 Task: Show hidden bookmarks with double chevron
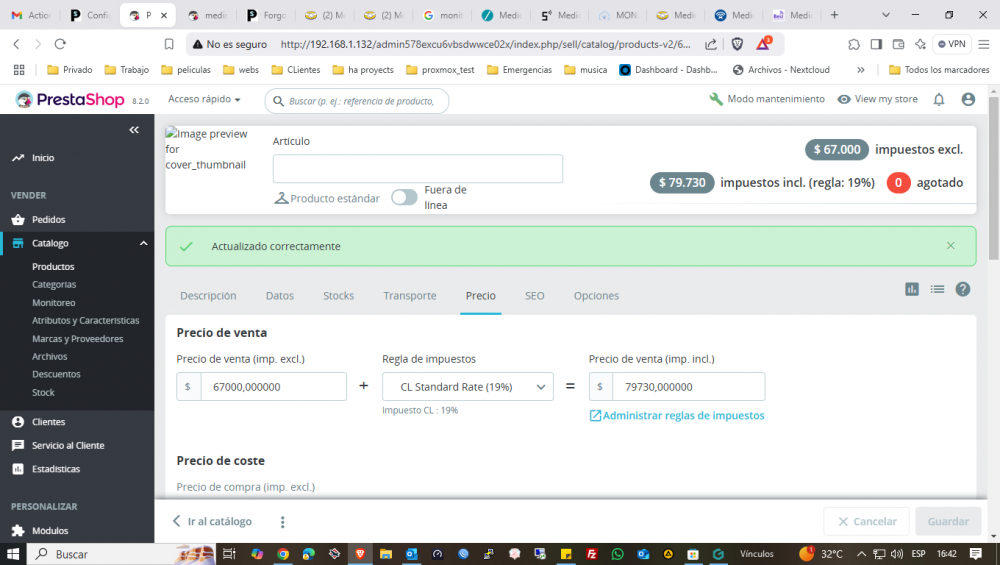(860, 70)
